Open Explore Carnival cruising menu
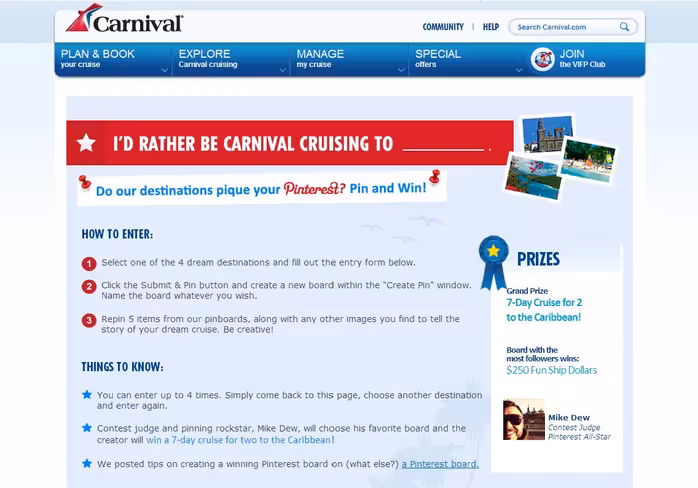Viewport: 698px width, 488px height. point(231,59)
